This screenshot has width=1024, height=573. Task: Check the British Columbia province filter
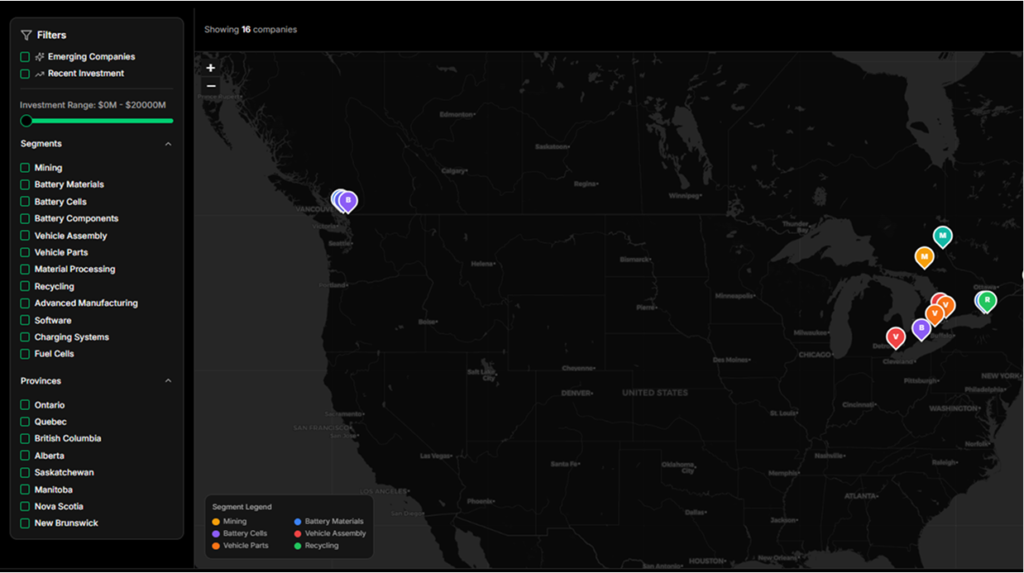point(25,439)
